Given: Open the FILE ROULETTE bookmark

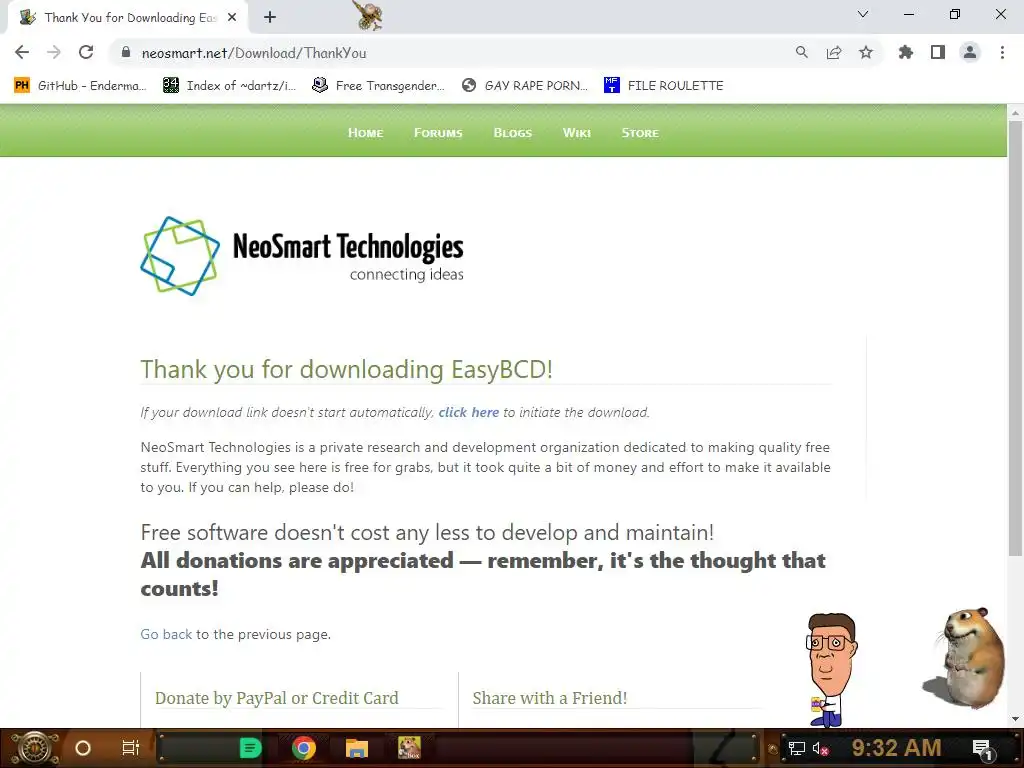Looking at the screenshot, I should coord(664,86).
